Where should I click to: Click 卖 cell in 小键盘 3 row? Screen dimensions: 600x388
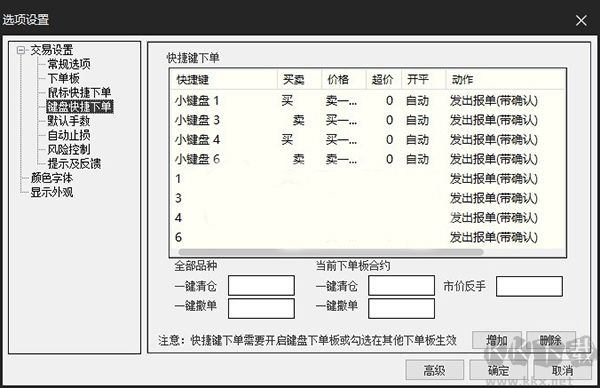pyautogui.click(x=298, y=120)
